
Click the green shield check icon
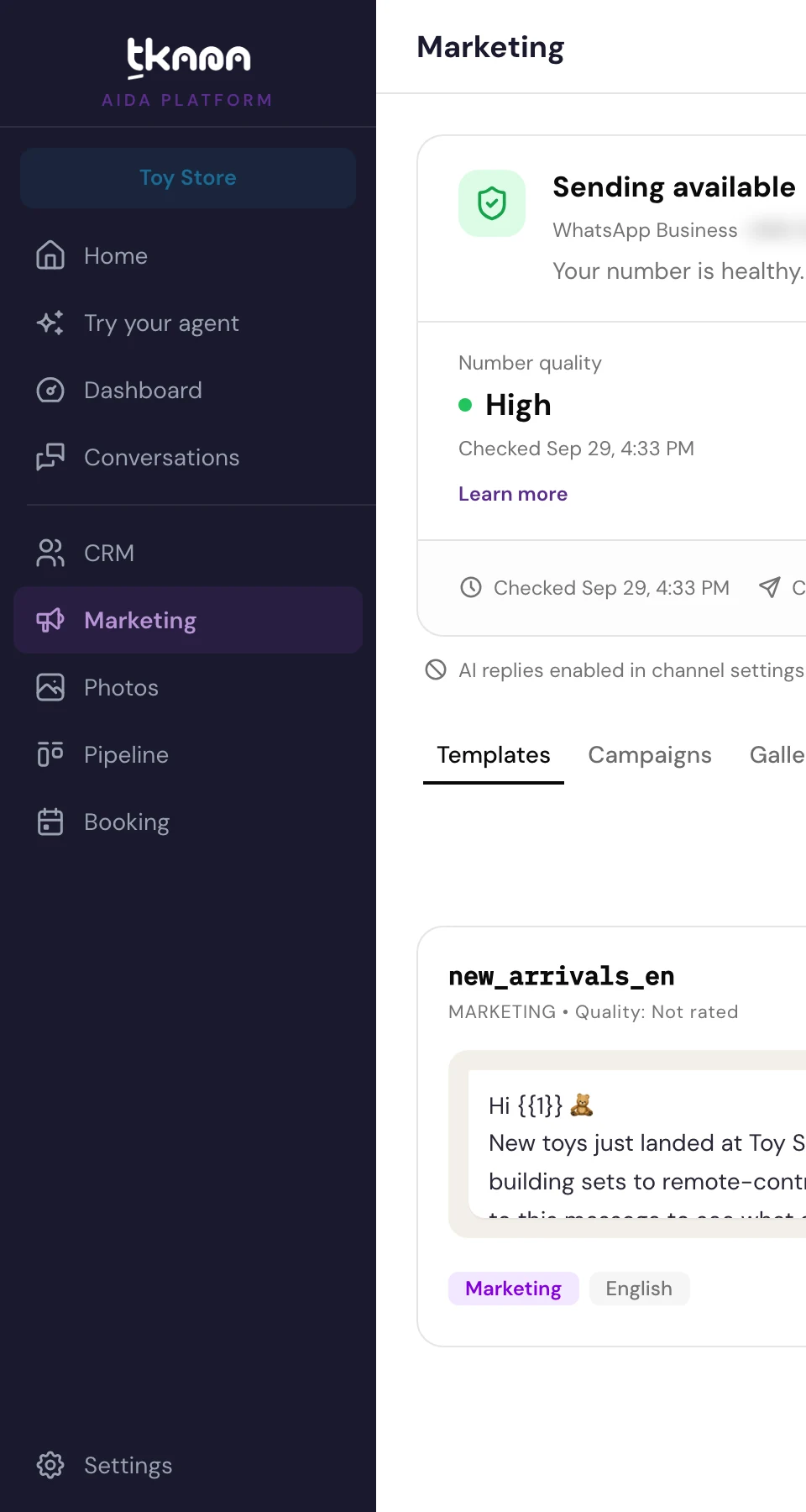(492, 203)
